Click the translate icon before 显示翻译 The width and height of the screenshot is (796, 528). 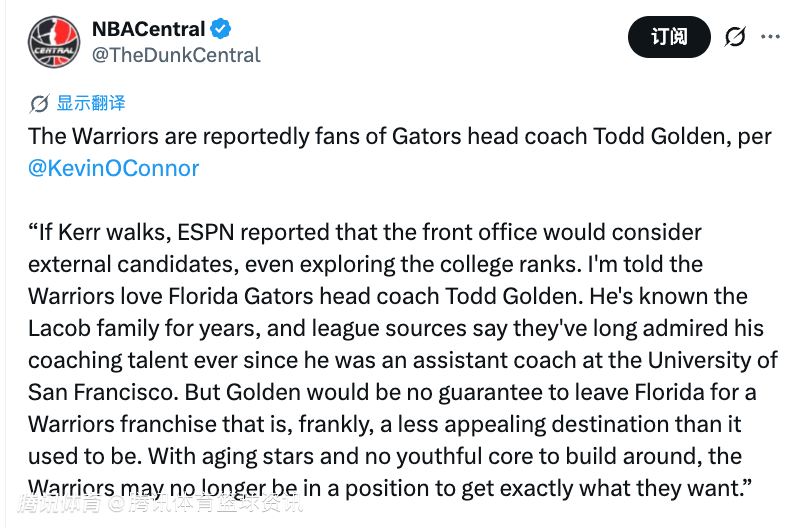pyautogui.click(x=40, y=103)
